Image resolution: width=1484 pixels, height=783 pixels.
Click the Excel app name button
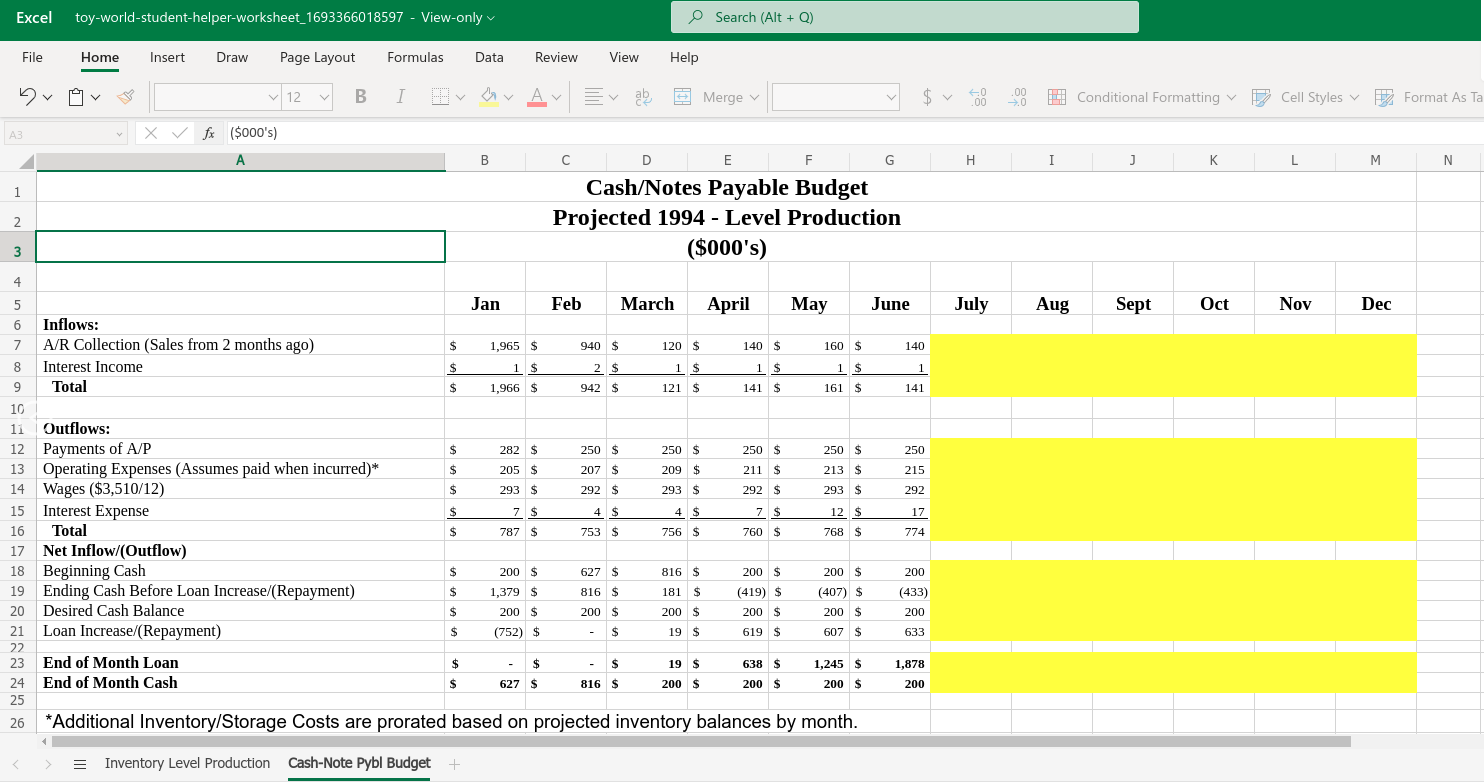[x=34, y=18]
